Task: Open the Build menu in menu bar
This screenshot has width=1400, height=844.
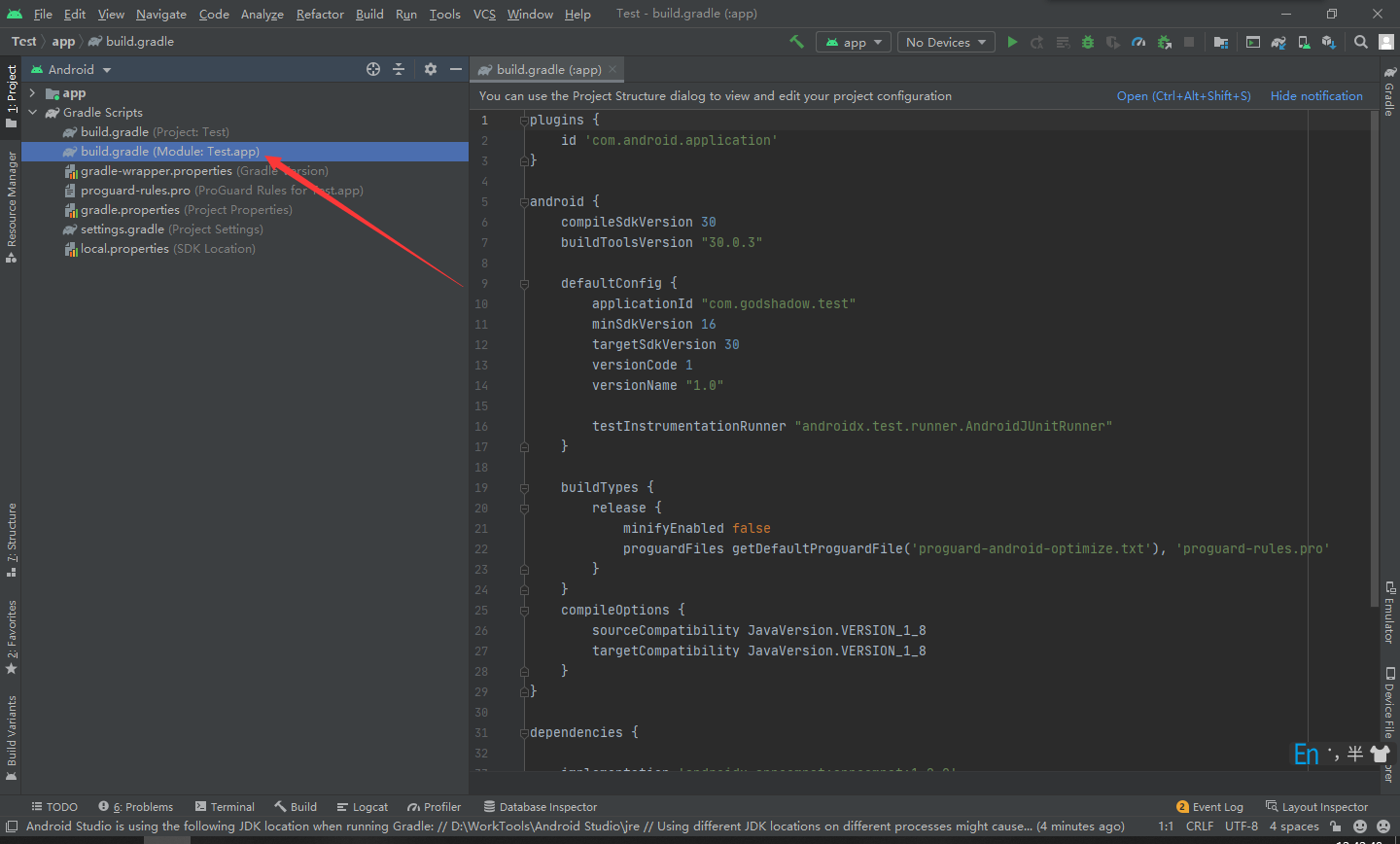Action: [369, 14]
